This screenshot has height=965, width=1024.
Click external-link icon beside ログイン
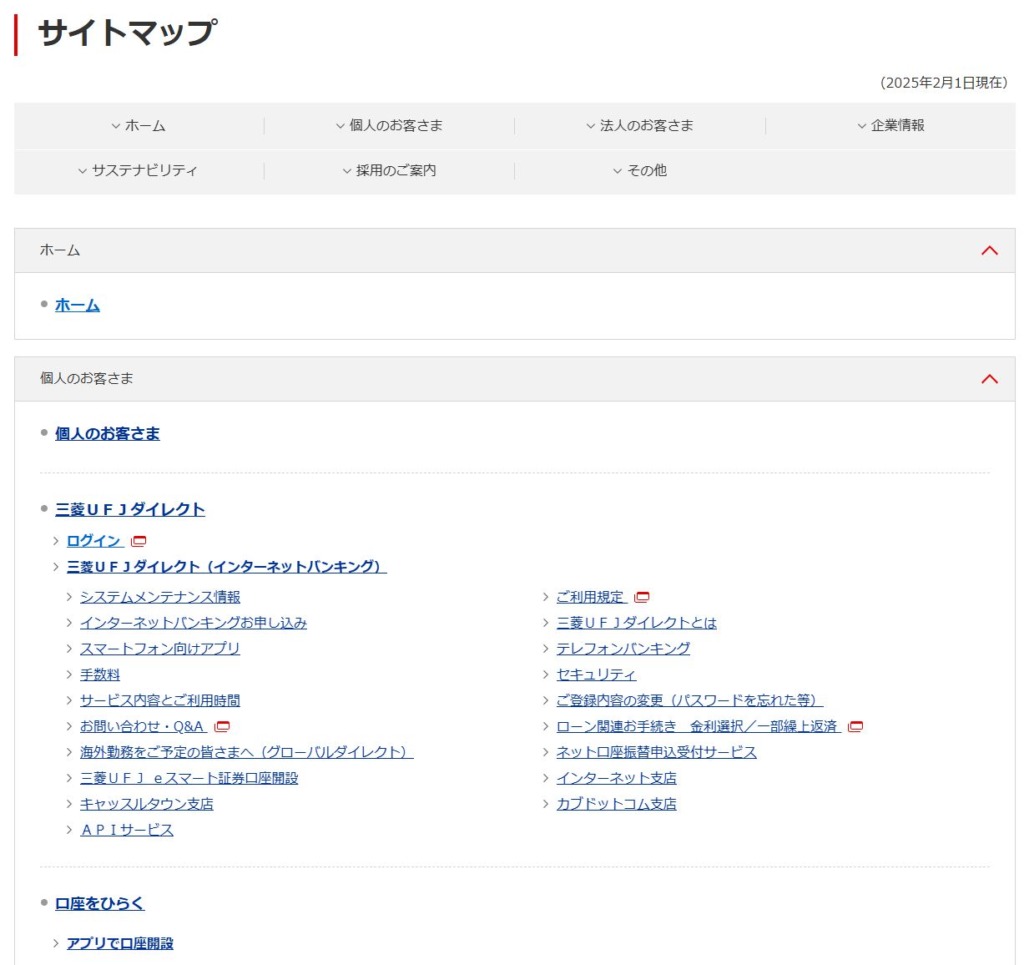(139, 541)
